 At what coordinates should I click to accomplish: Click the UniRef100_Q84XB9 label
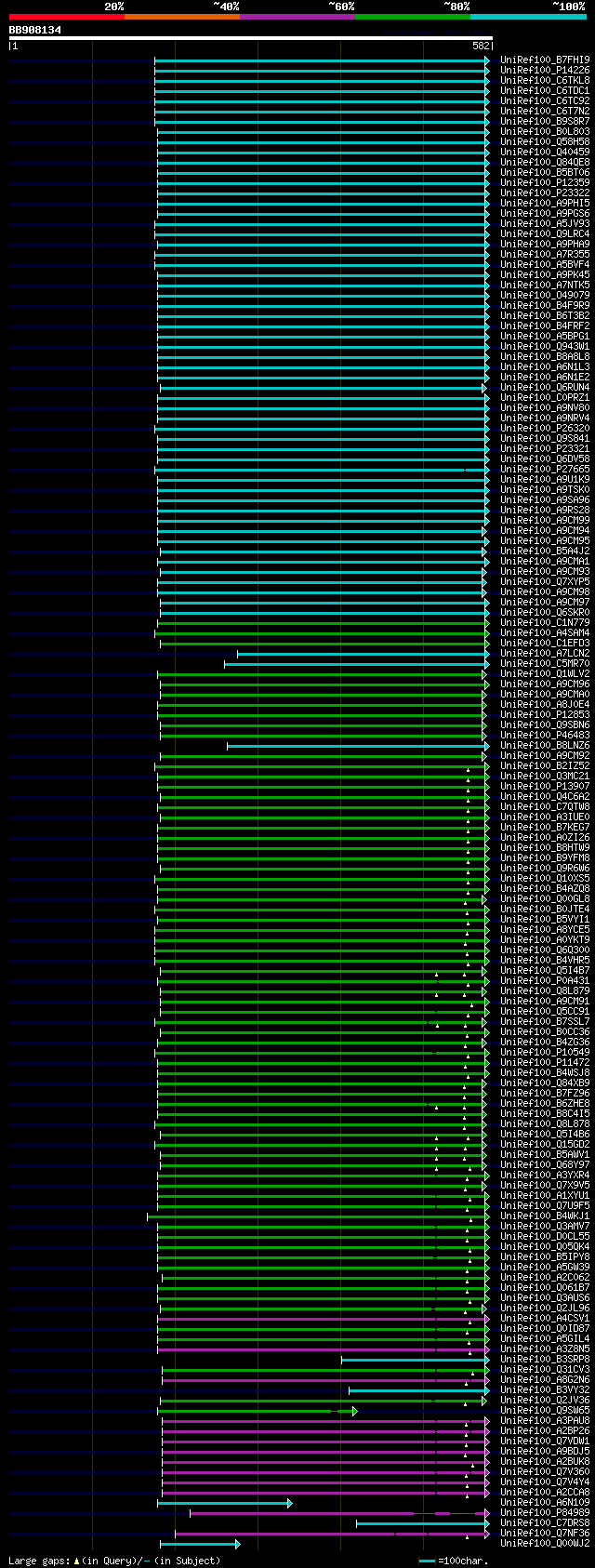(545, 1083)
